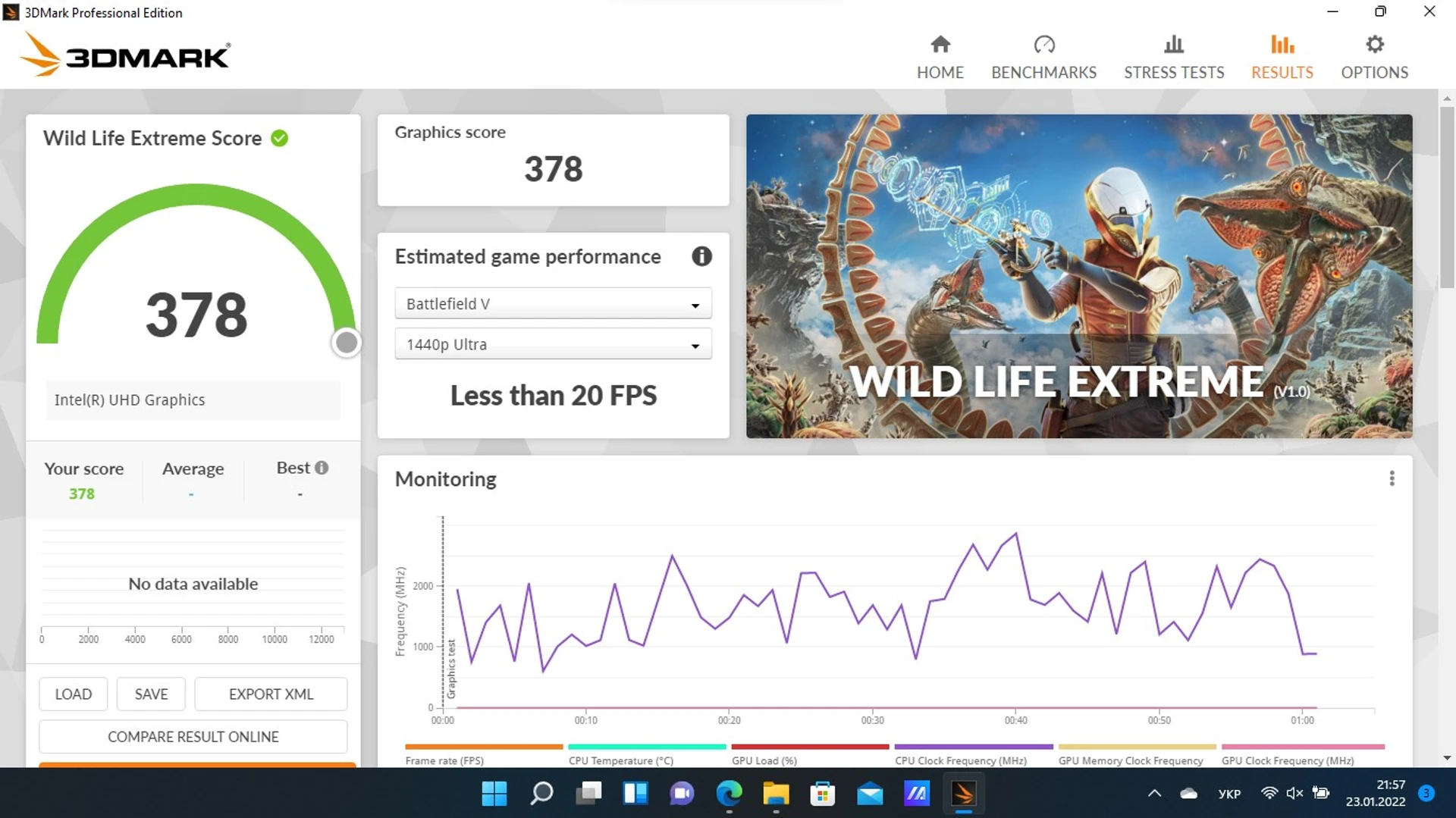The image size is (1456, 818).
Task: Open taskbar Search
Action: [541, 793]
